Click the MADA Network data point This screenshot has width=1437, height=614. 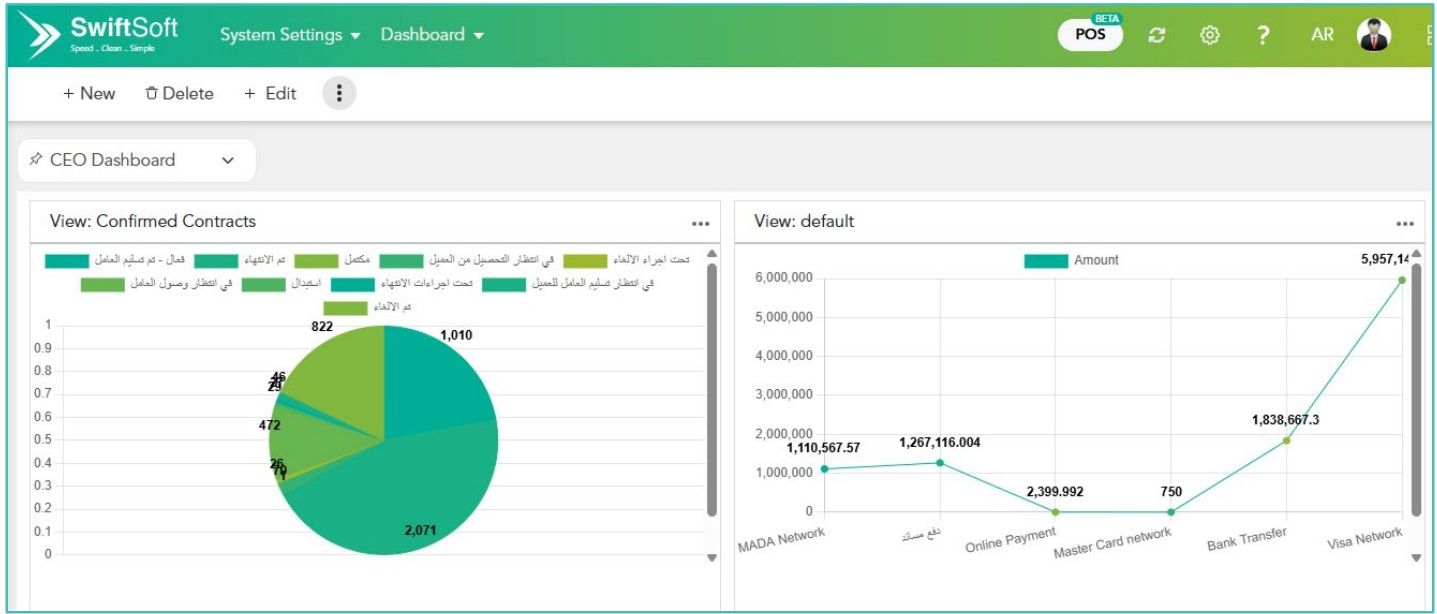tap(825, 469)
